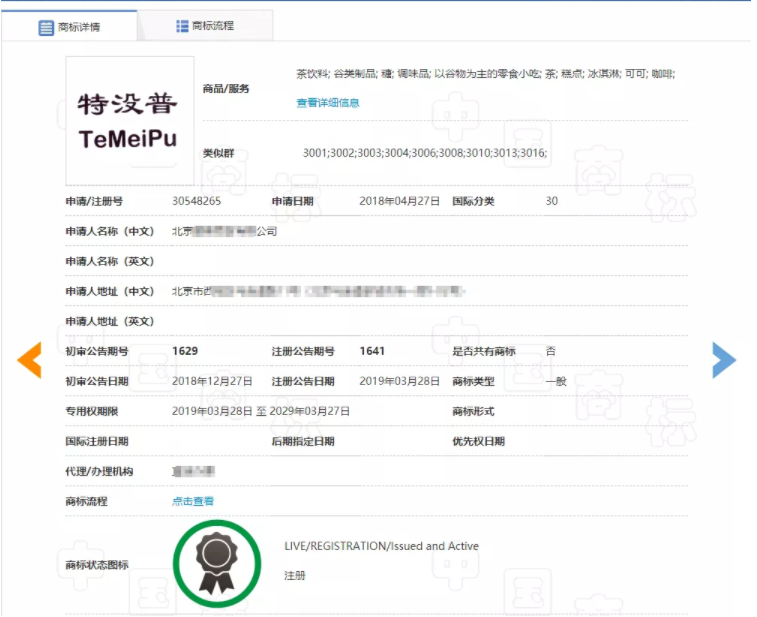Click the 申请人地址（中文） label
Screen dimensions: 757x617
tap(110, 291)
